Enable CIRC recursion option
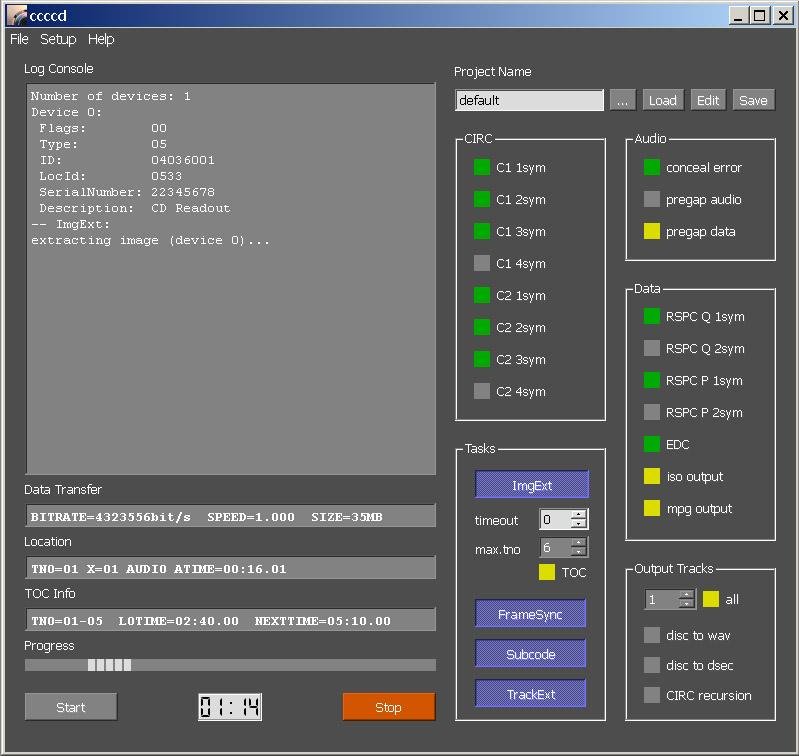799x756 pixels. 651,695
